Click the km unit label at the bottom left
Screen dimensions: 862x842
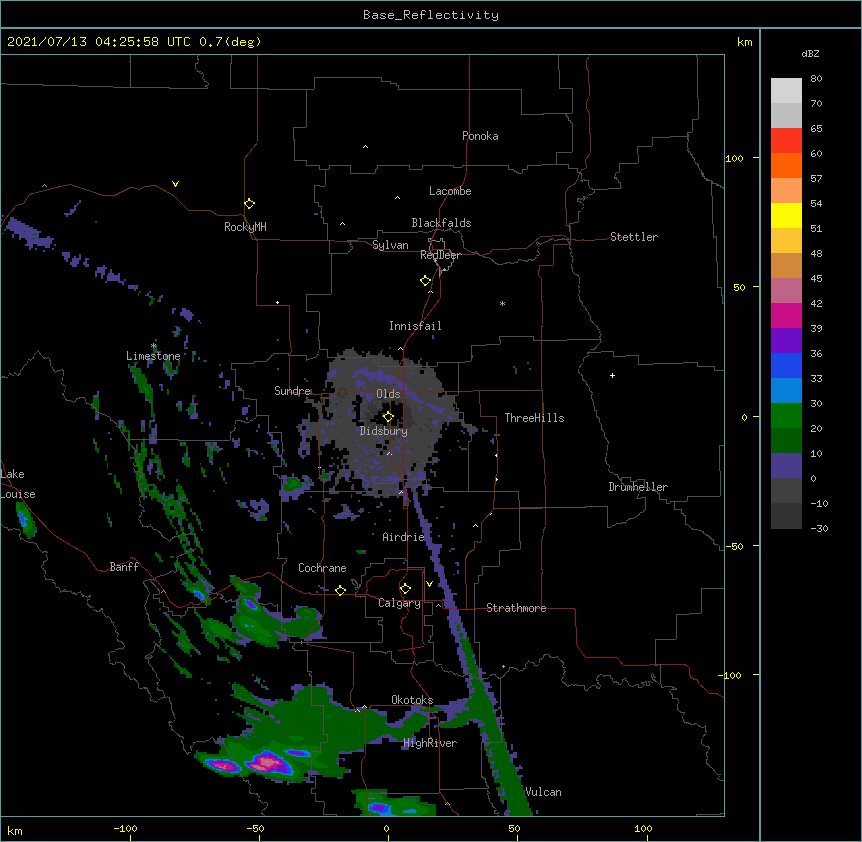pos(15,831)
